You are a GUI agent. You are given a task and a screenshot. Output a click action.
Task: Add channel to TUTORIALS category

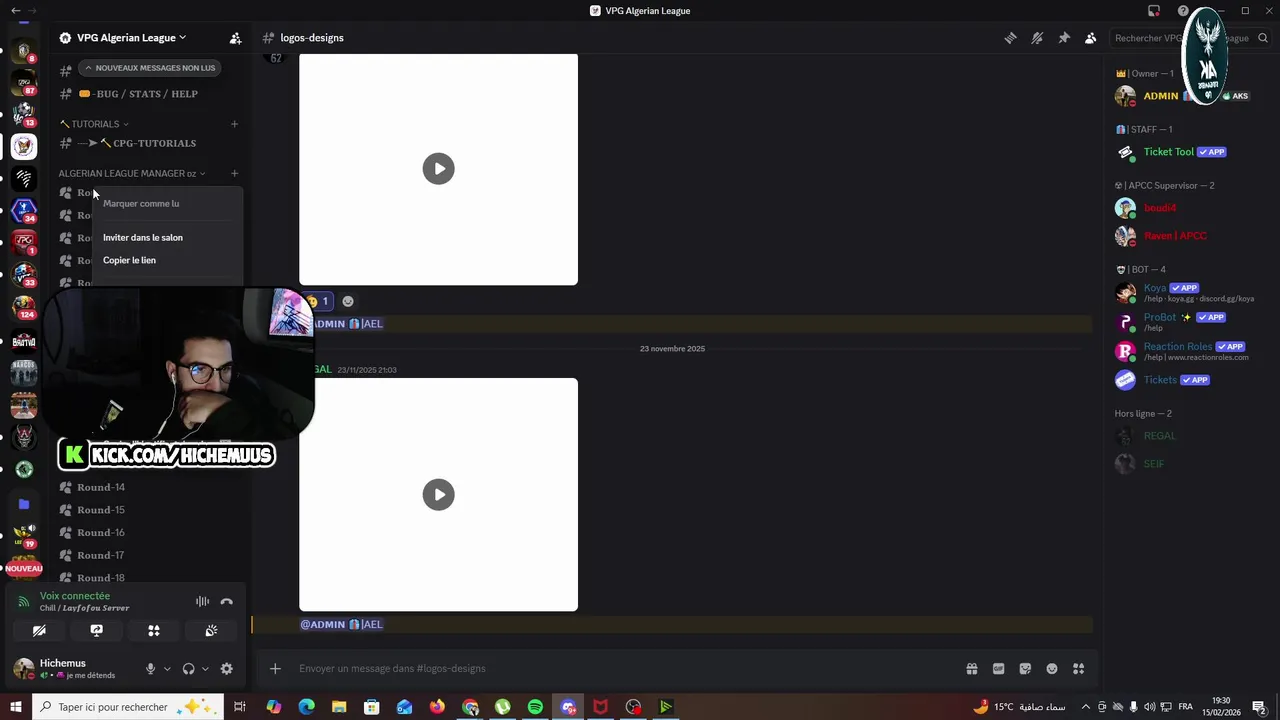pos(234,124)
